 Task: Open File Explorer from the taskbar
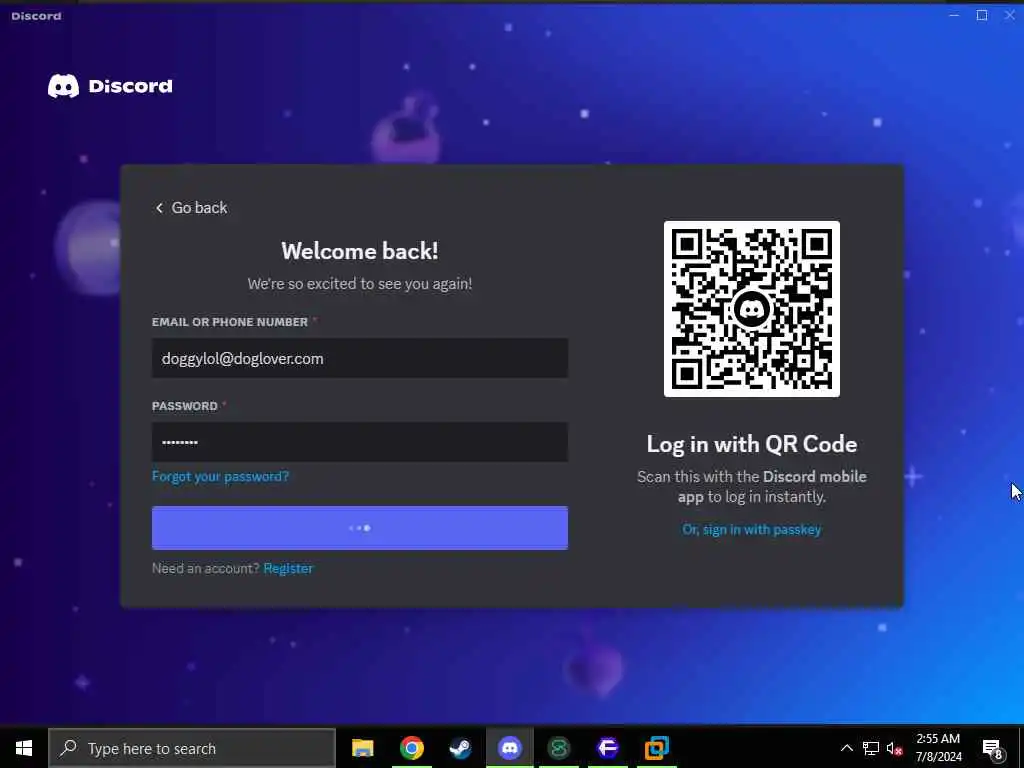(x=362, y=748)
